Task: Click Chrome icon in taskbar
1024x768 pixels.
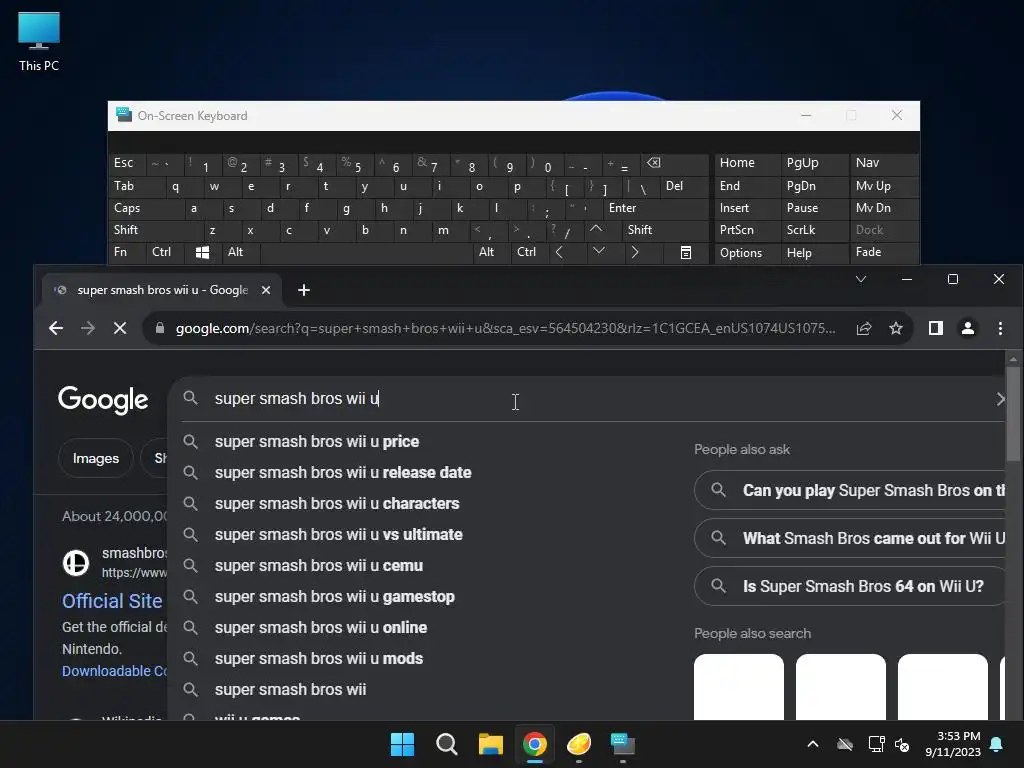Action: [x=535, y=744]
